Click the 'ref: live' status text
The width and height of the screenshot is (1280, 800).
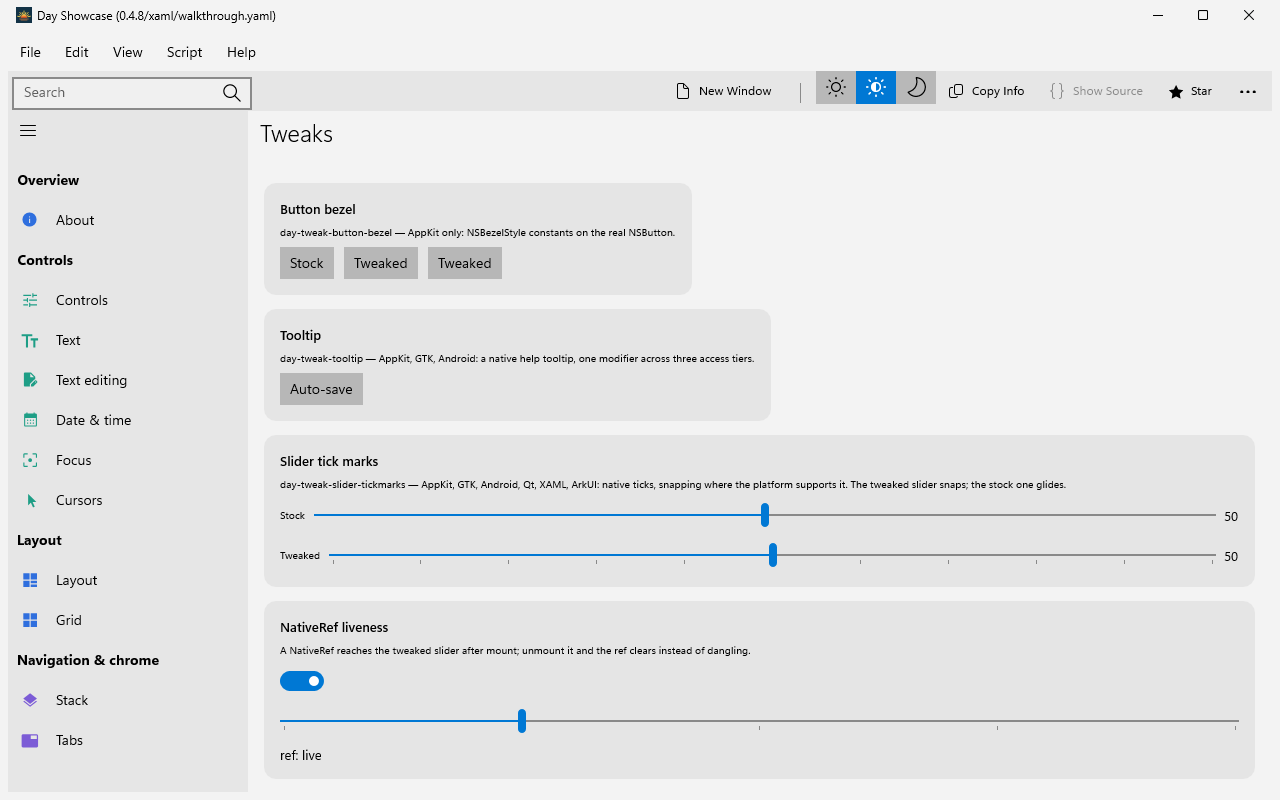point(301,755)
